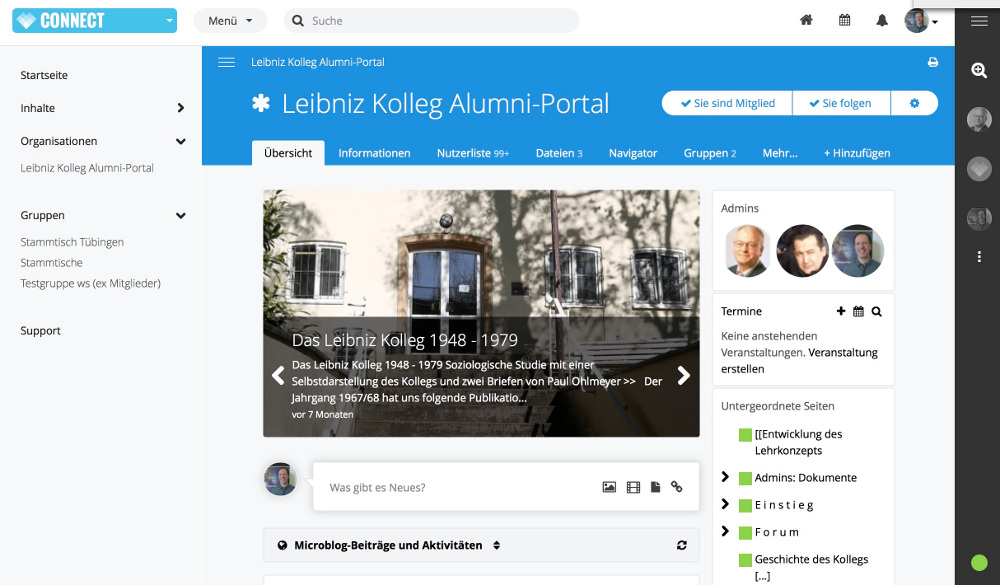Collapse the Organisationen sidebar section
1000x585 pixels.
tap(181, 141)
